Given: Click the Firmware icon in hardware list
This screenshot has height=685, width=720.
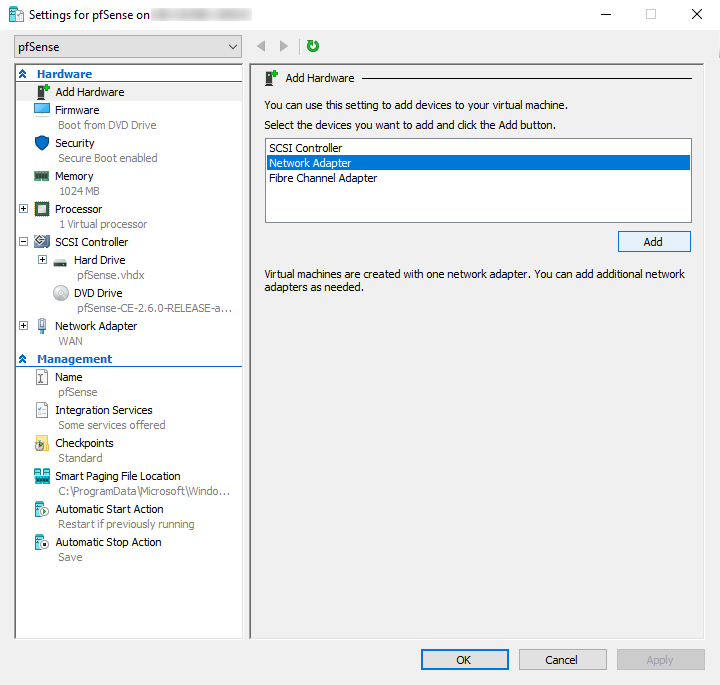Looking at the screenshot, I should [x=41, y=110].
